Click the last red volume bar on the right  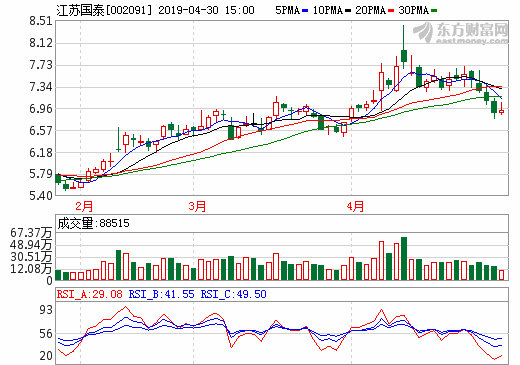click(501, 275)
